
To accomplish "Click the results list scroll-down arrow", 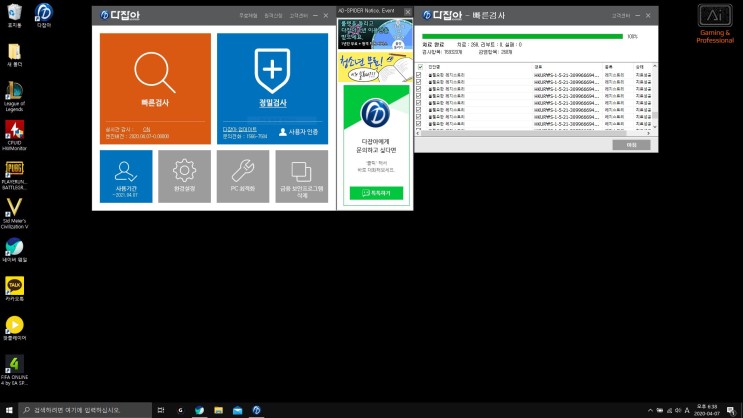I will pos(655,127).
